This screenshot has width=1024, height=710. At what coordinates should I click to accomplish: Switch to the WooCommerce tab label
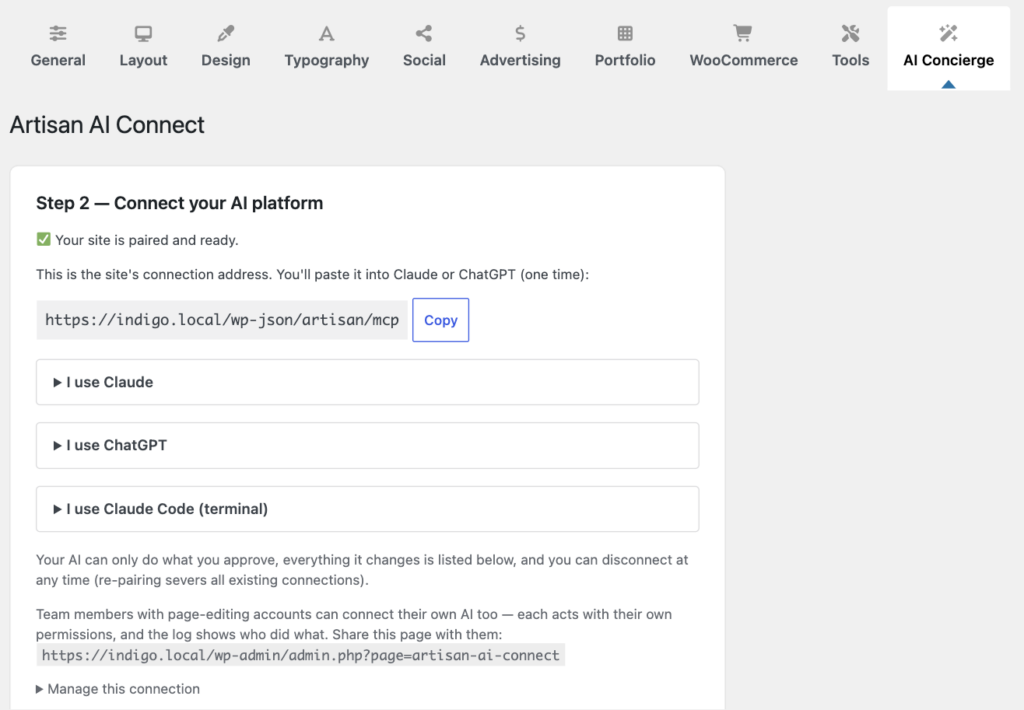[743, 60]
